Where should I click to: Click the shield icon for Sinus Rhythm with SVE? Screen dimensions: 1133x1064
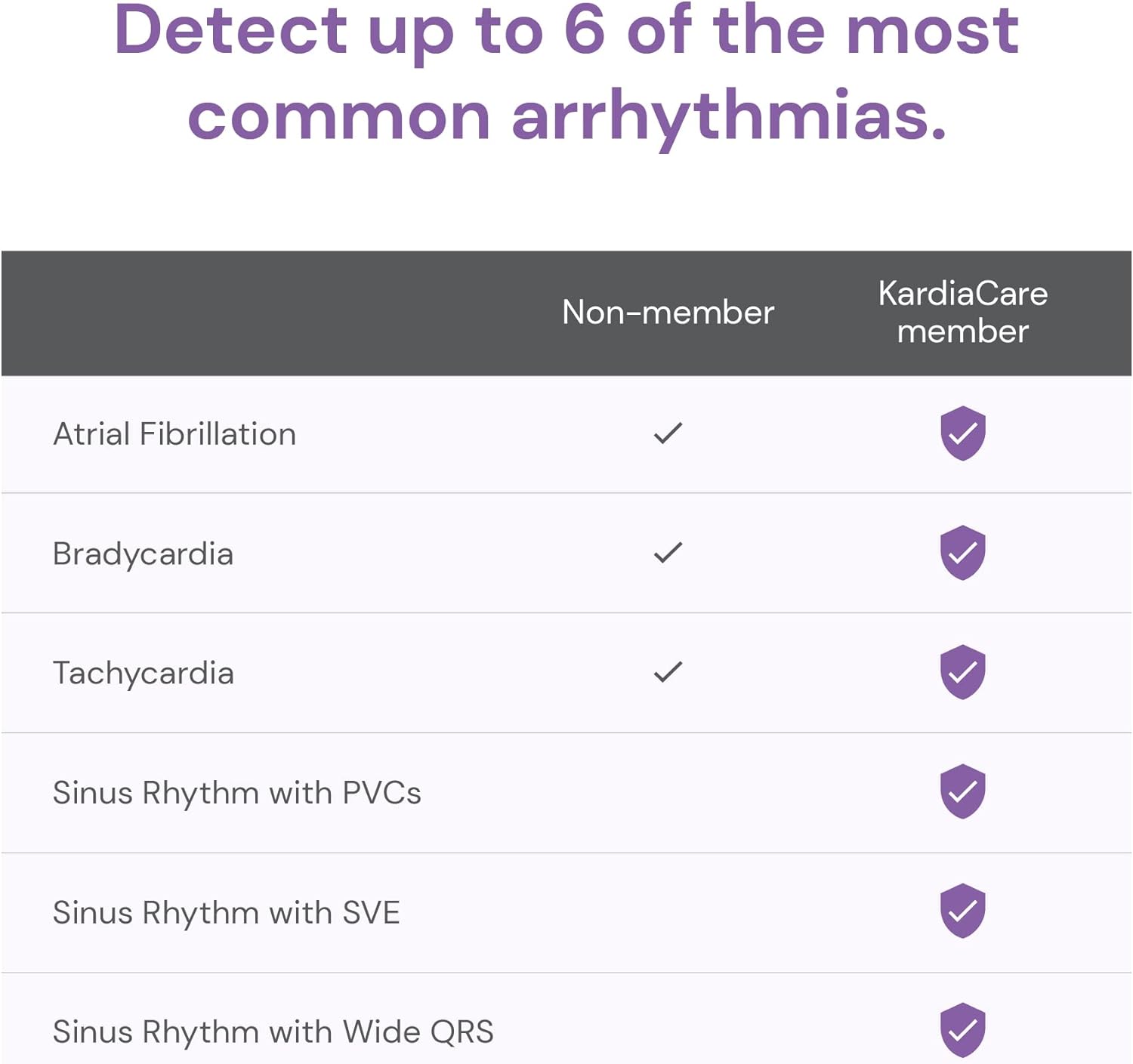tap(962, 911)
